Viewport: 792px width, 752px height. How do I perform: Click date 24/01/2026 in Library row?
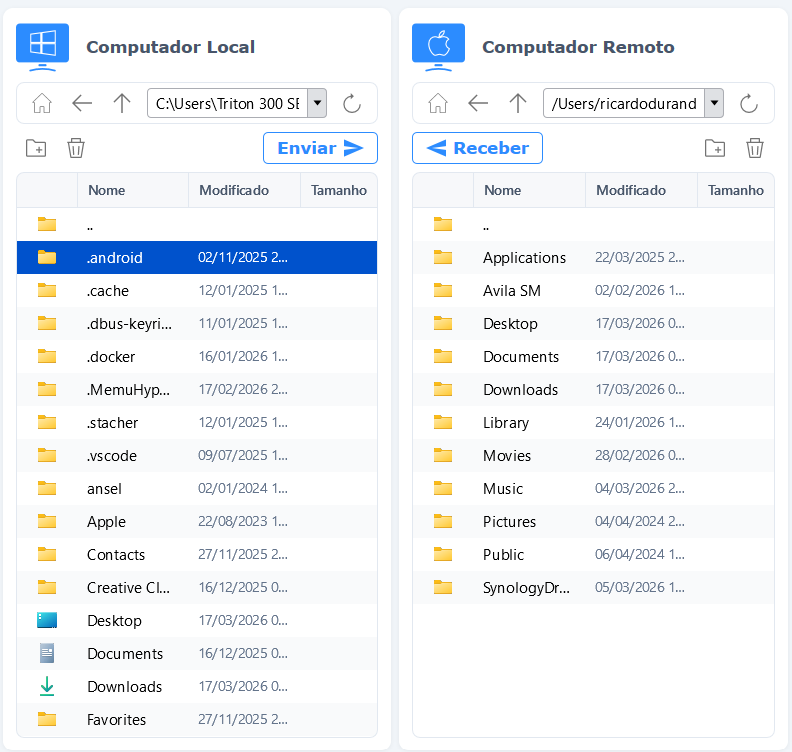[x=639, y=422]
